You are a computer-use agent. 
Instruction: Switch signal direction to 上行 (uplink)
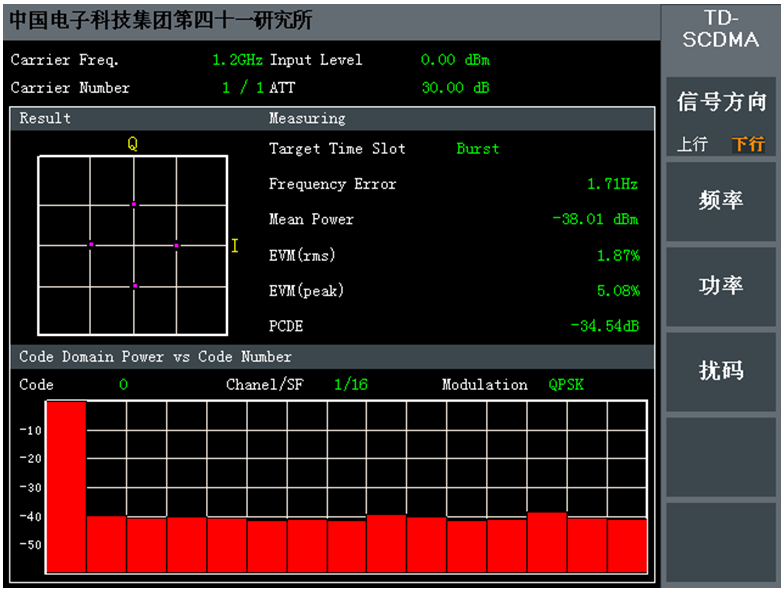[x=692, y=145]
